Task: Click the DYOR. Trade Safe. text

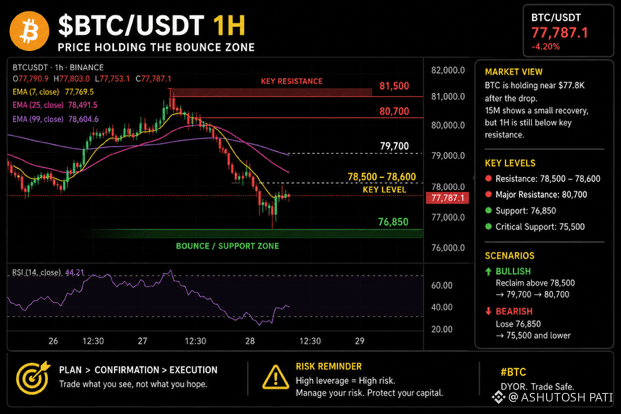Action: pyautogui.click(x=537, y=386)
